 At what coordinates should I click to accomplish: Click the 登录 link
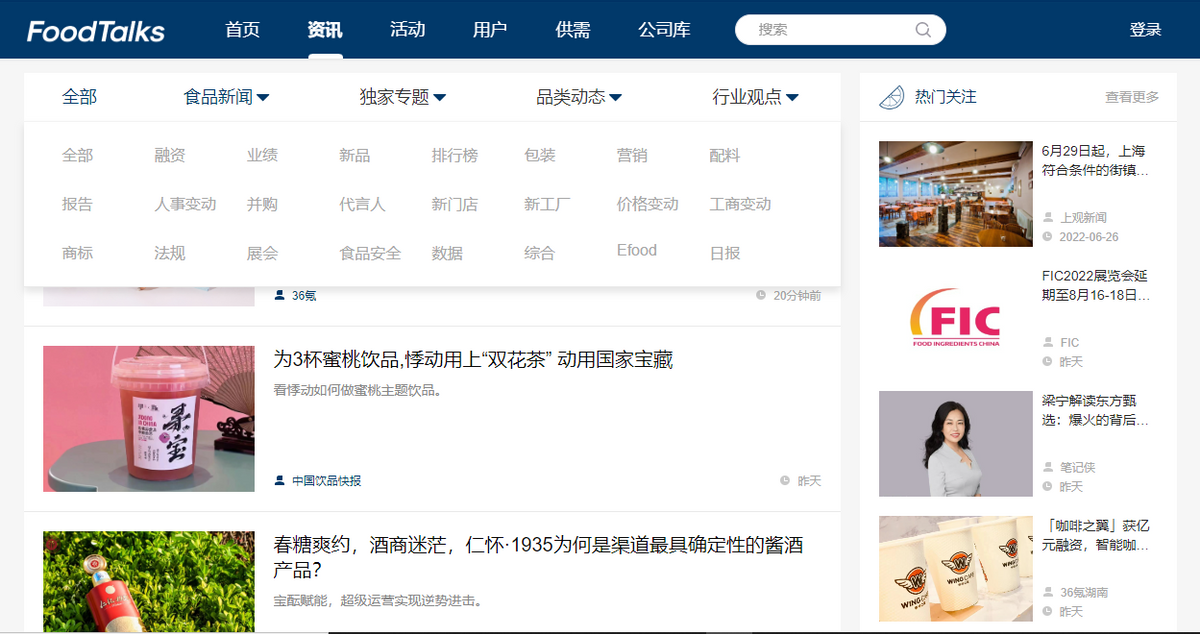1146,30
